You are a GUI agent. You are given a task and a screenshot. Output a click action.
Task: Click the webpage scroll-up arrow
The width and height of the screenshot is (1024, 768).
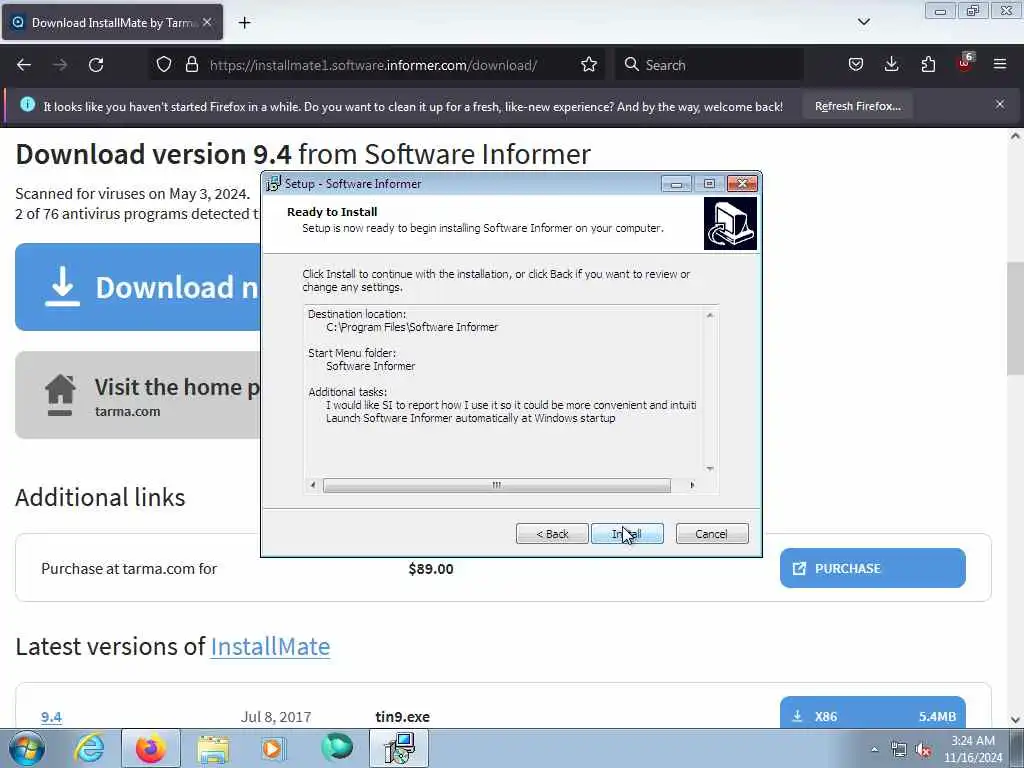click(1015, 136)
